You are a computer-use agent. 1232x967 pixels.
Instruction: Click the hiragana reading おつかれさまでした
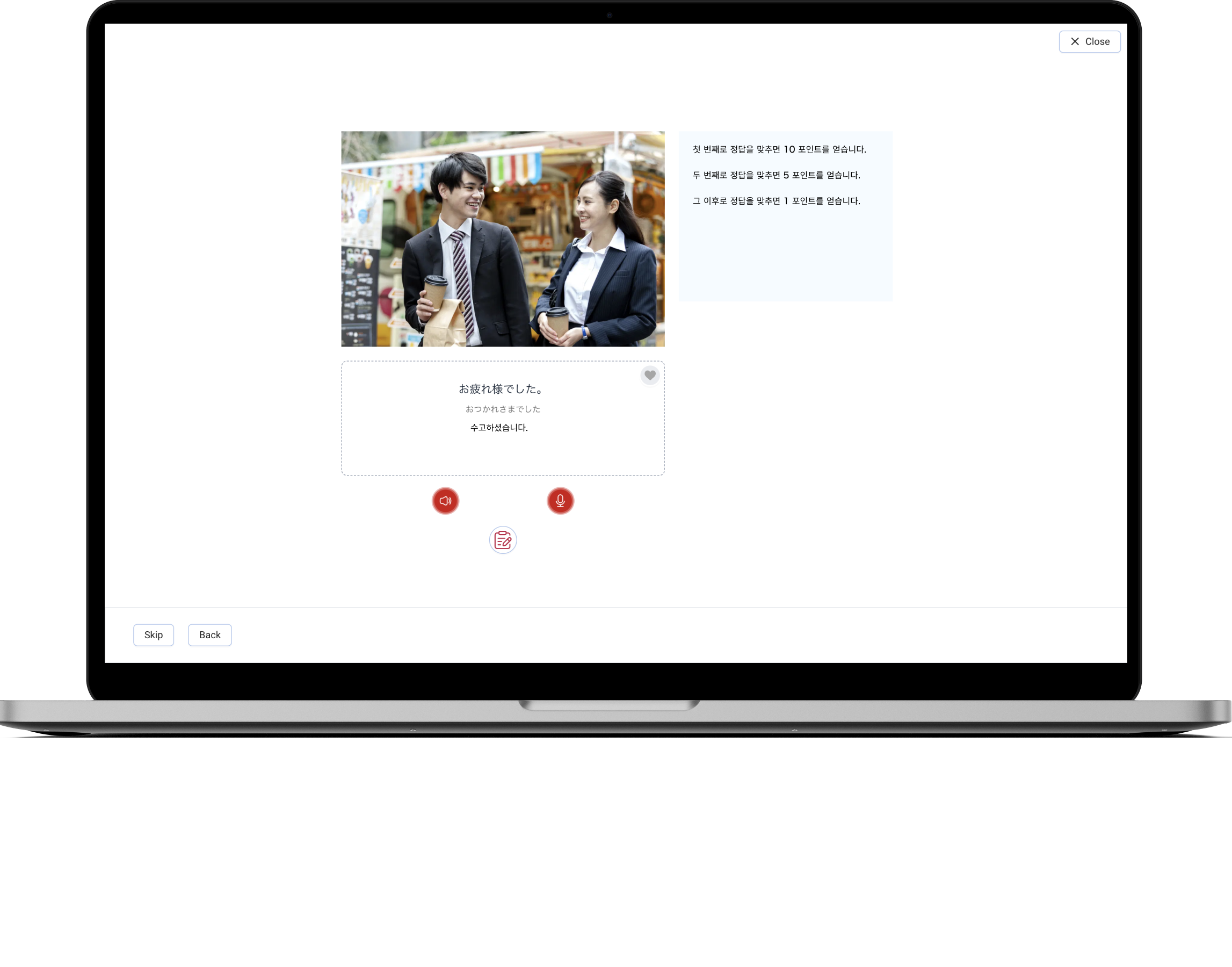[503, 409]
